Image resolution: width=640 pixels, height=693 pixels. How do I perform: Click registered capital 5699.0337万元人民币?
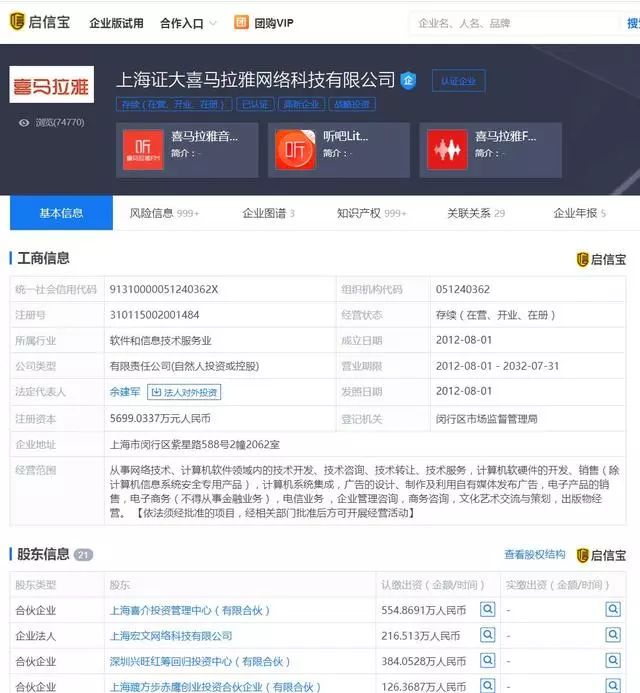160,418
